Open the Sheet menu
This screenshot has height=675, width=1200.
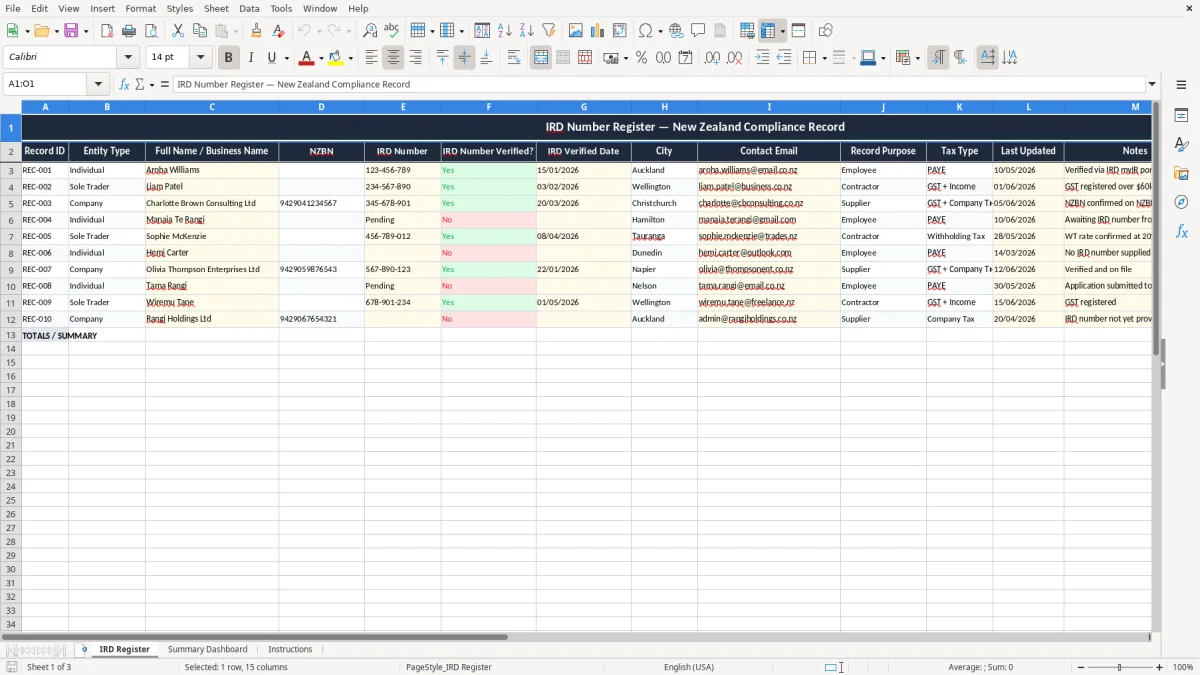click(x=216, y=8)
